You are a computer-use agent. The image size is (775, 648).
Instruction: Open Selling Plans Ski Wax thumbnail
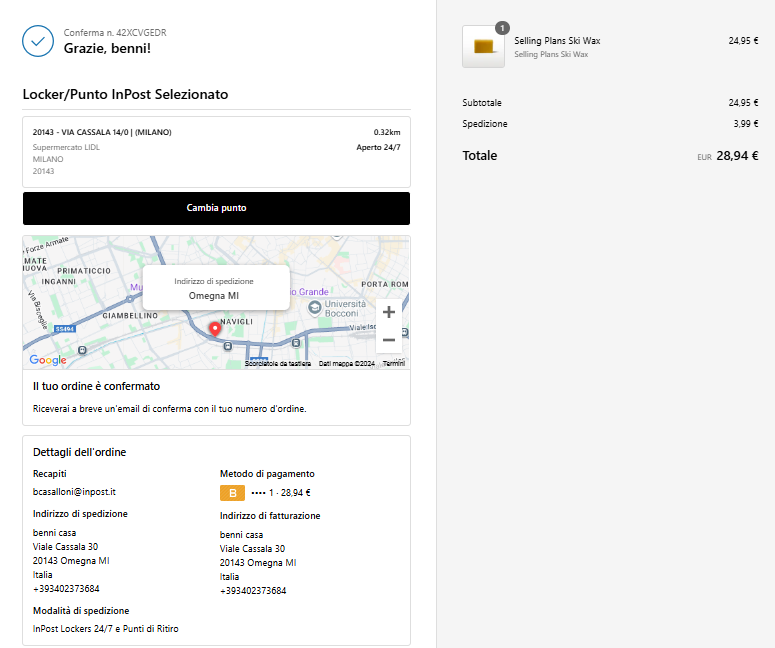[483, 46]
